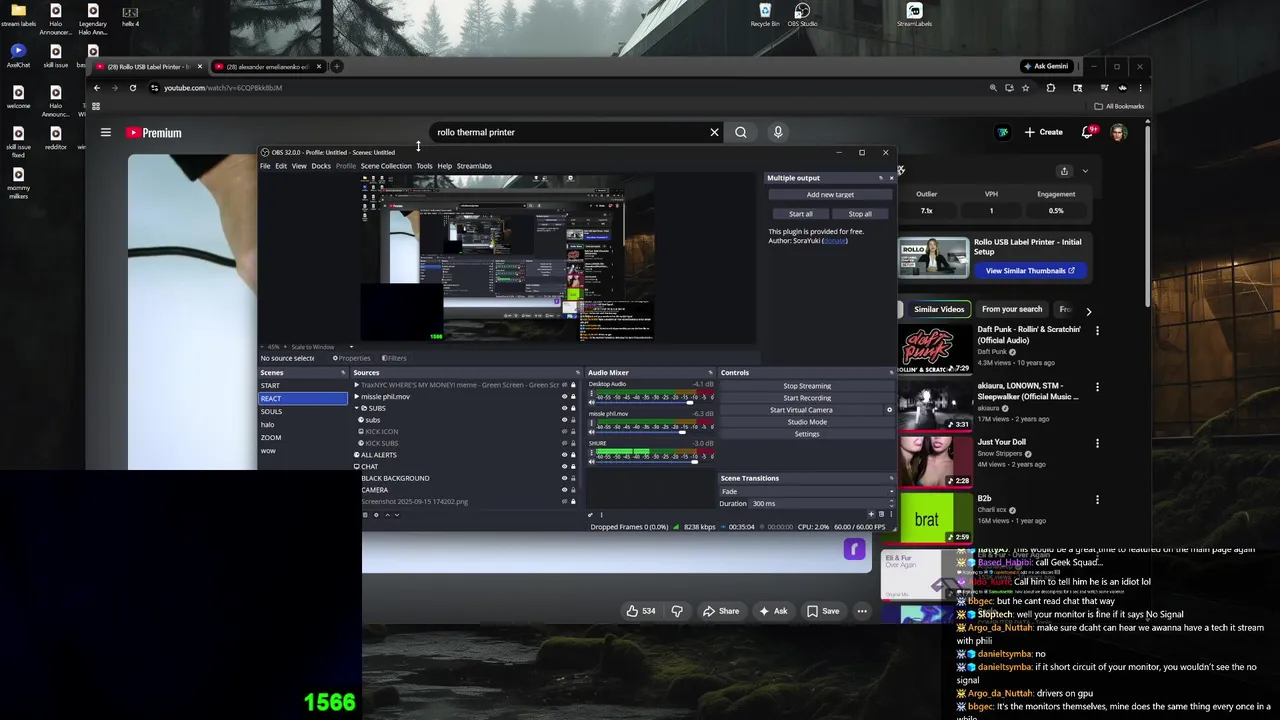This screenshot has width=1280, height=720.
Task: Click Start Recording in OBS
Action: 807,398
